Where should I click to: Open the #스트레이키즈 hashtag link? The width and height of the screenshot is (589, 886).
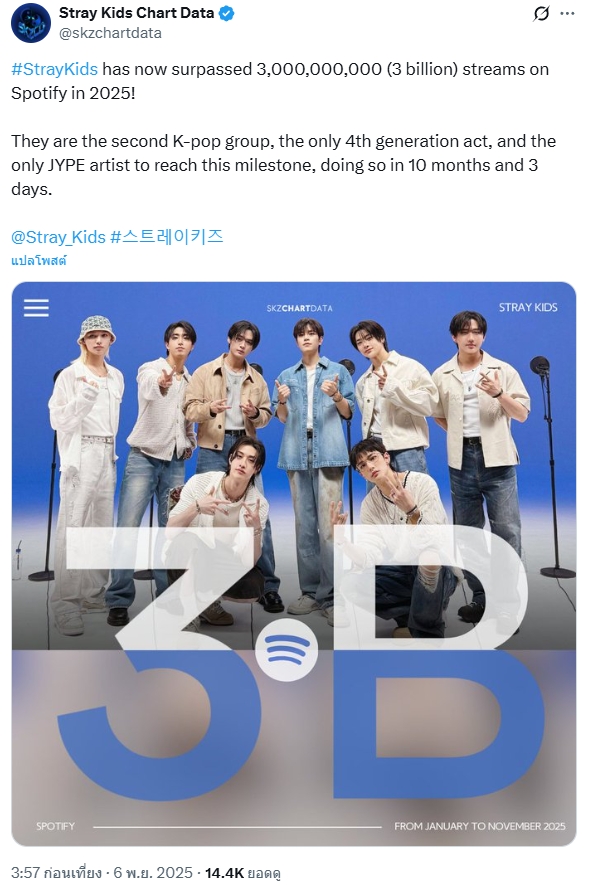(x=167, y=236)
